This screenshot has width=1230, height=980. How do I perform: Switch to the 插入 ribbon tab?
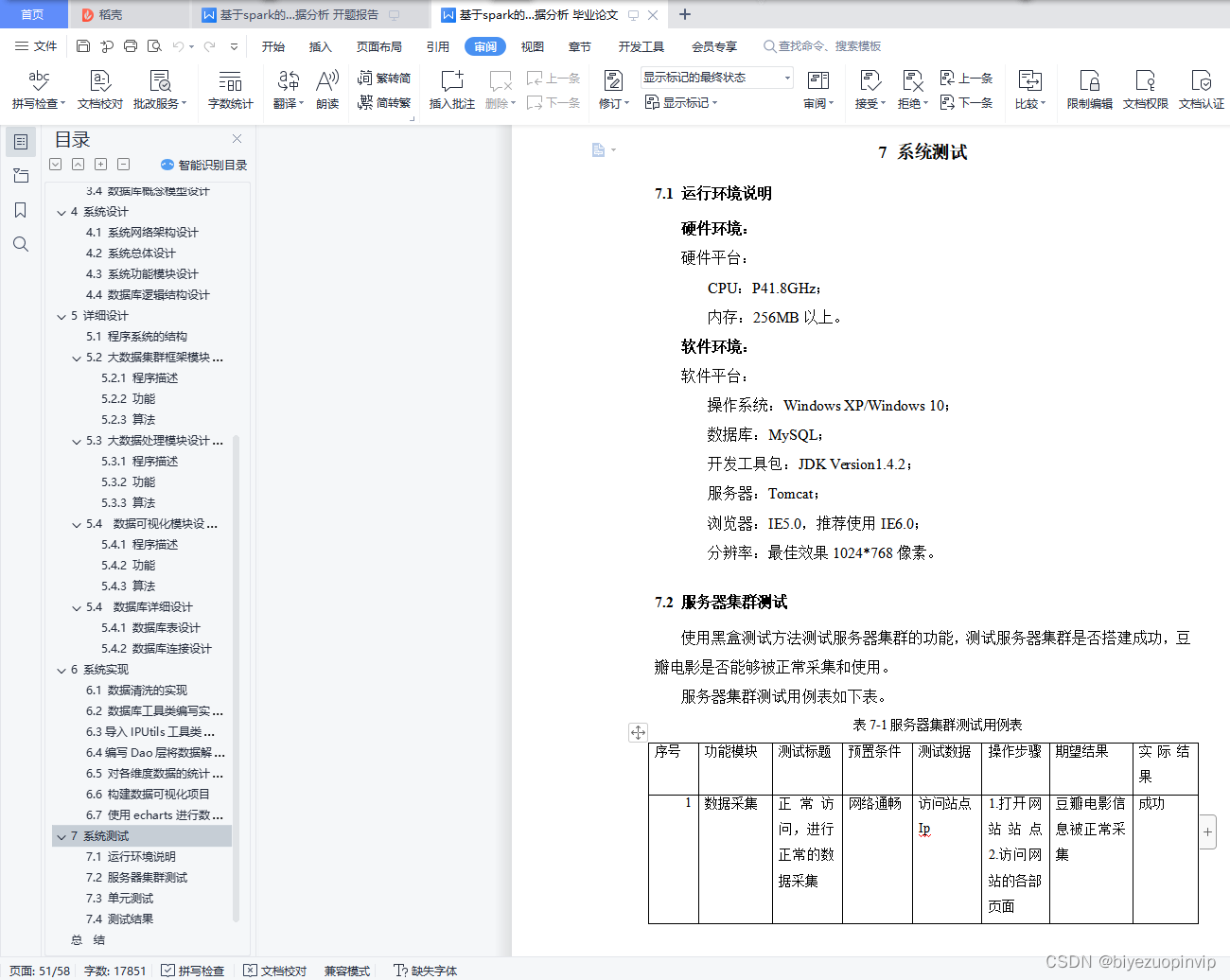point(321,46)
